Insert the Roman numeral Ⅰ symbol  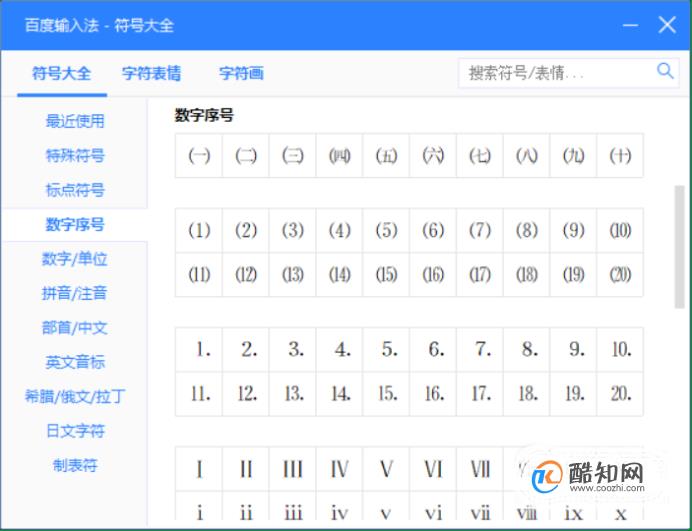pos(199,469)
